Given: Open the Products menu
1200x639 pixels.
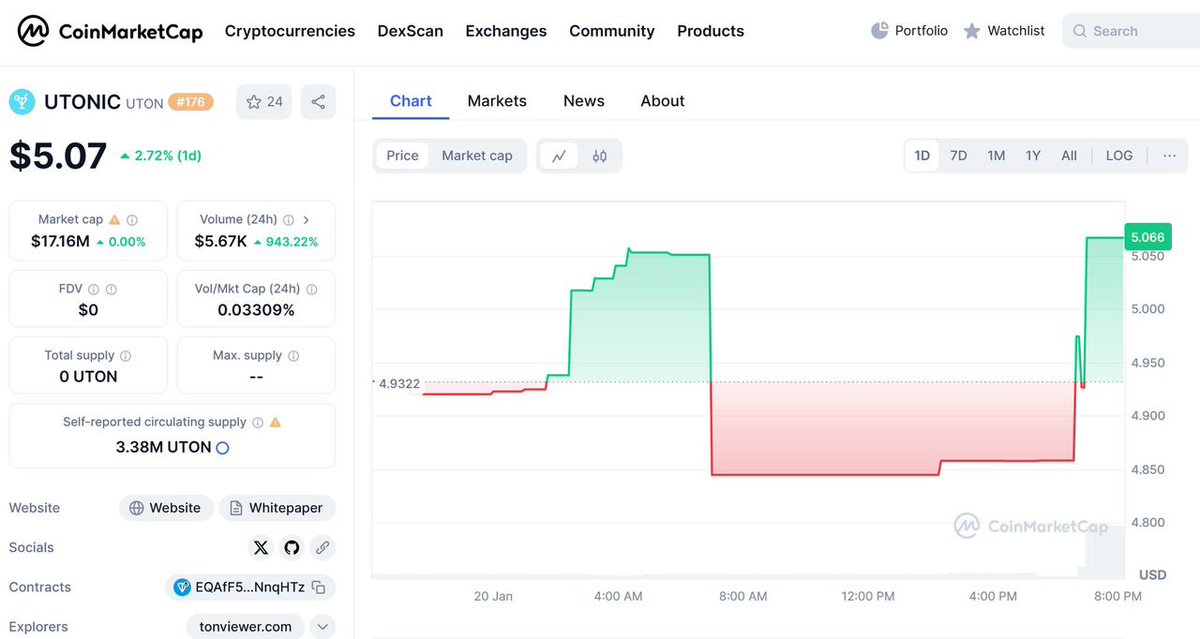Looking at the screenshot, I should tap(710, 31).
